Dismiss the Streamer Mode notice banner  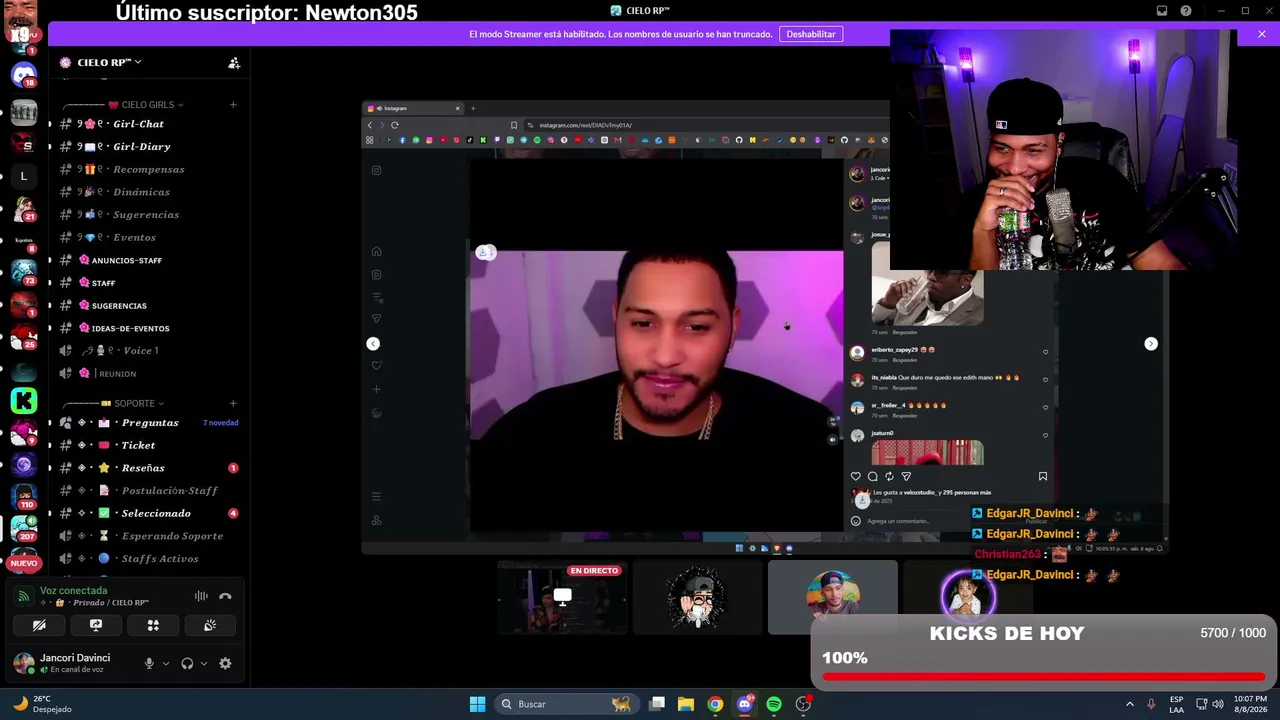pyautogui.click(x=1262, y=34)
